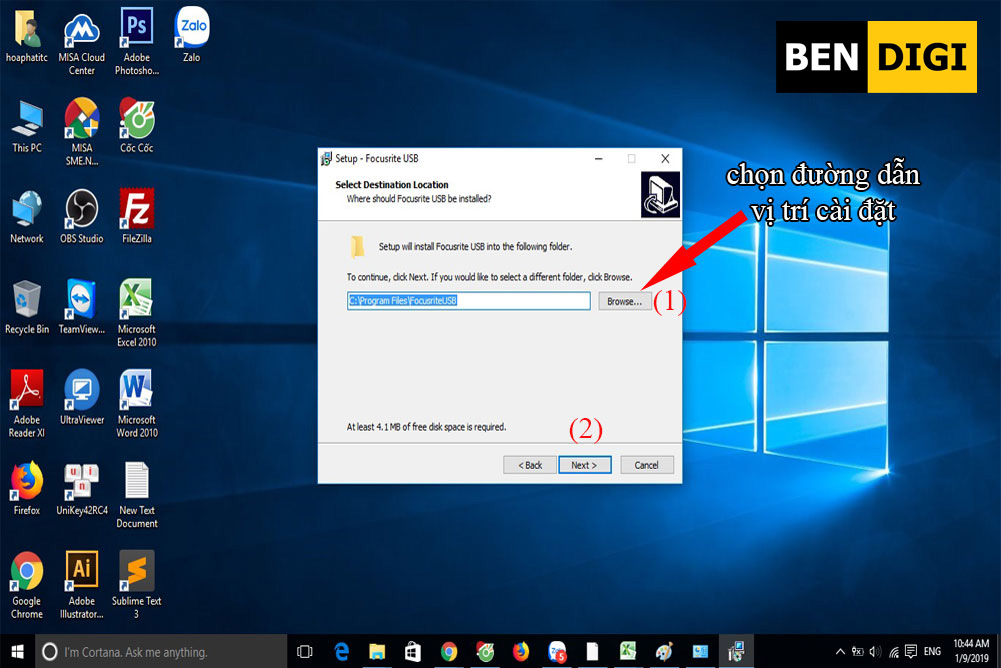This screenshot has width=1001, height=668.
Task: Switch to Excel on taskbar
Action: coord(628,651)
